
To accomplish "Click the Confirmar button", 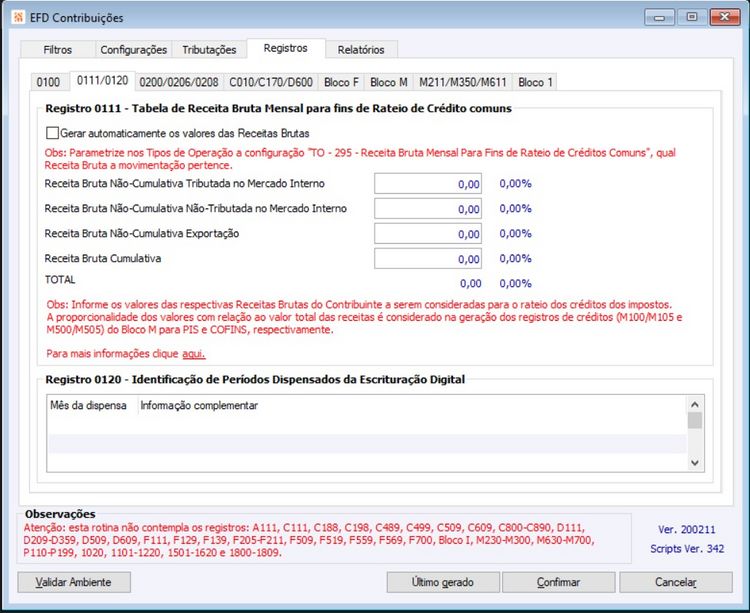I will 559,582.
